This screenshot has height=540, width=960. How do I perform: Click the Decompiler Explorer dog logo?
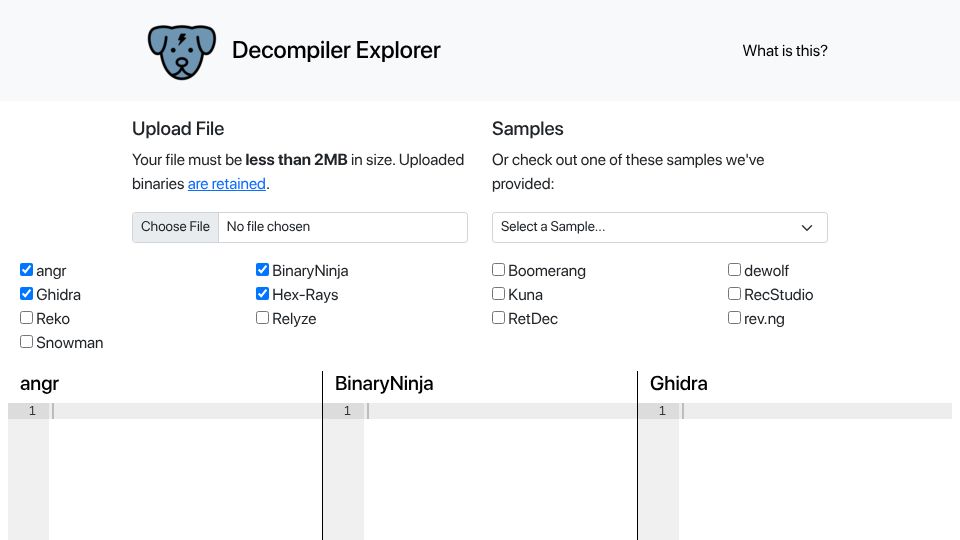182,51
